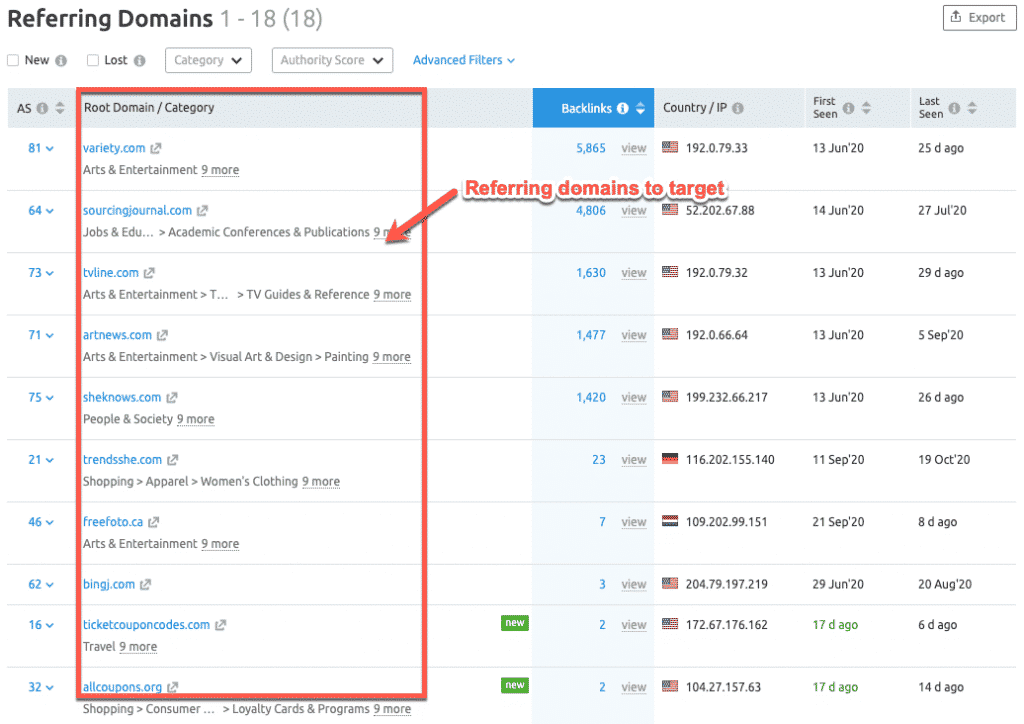The width and height of the screenshot is (1024, 724).
Task: Click the Export button
Action: (978, 17)
